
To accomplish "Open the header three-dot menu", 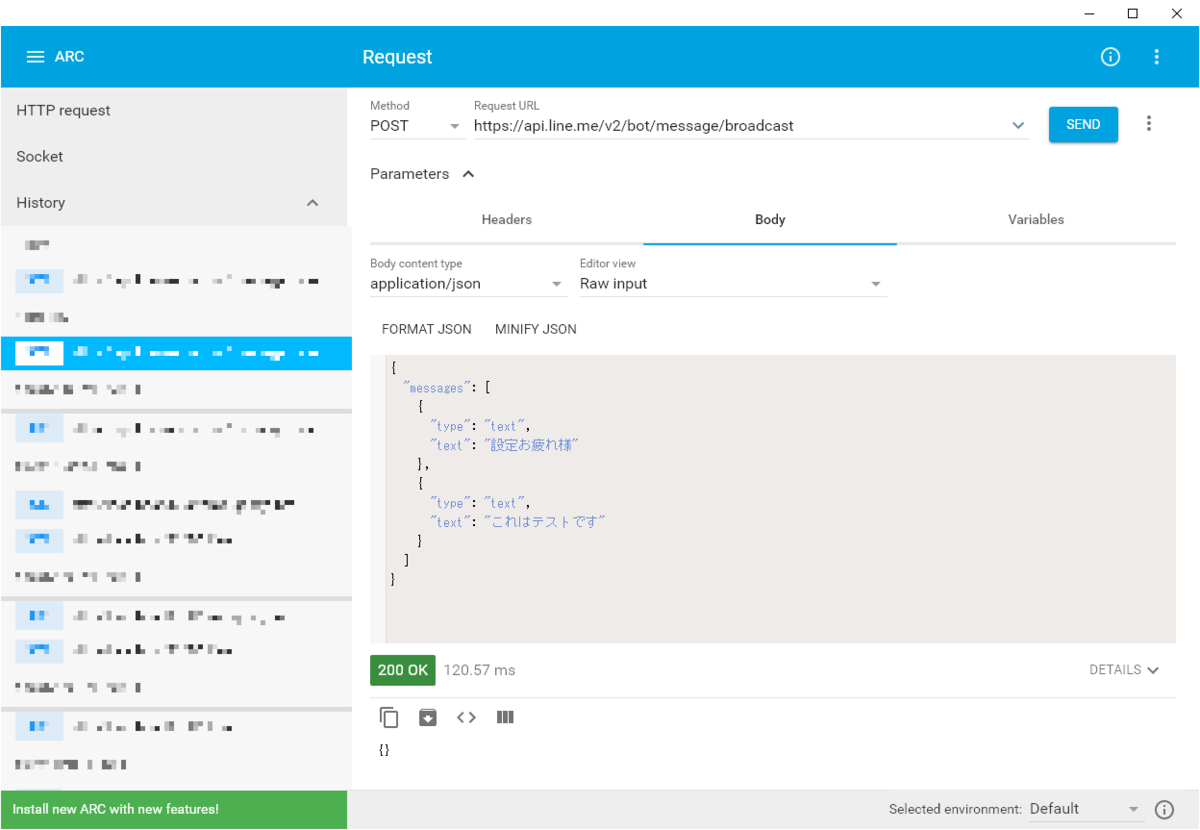I will tap(1156, 57).
